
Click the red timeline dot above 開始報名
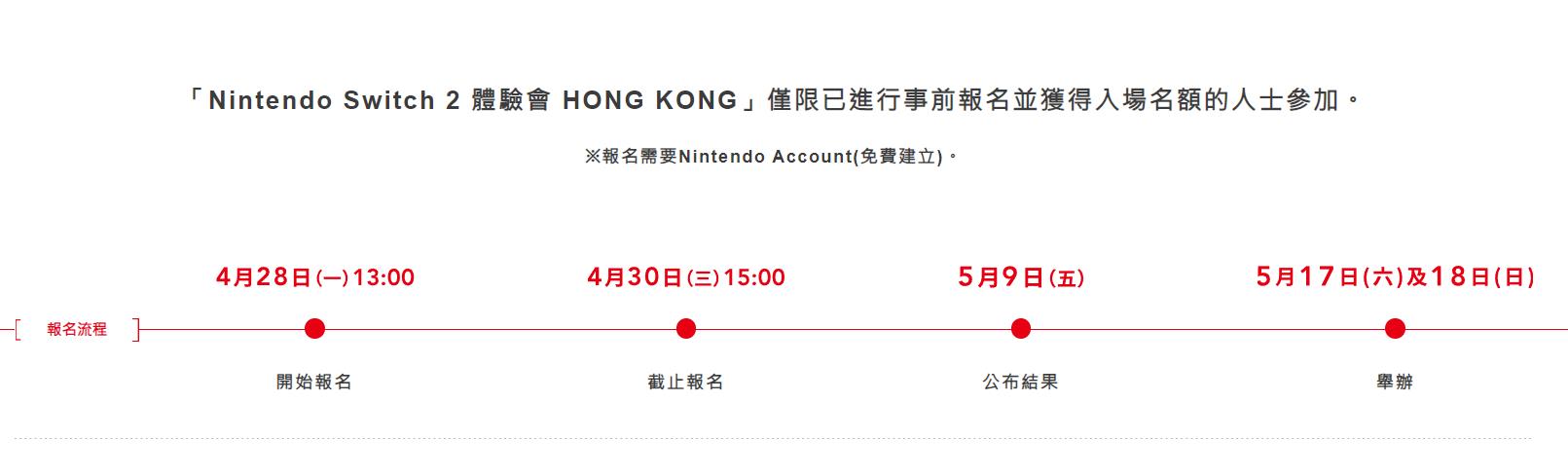314,329
